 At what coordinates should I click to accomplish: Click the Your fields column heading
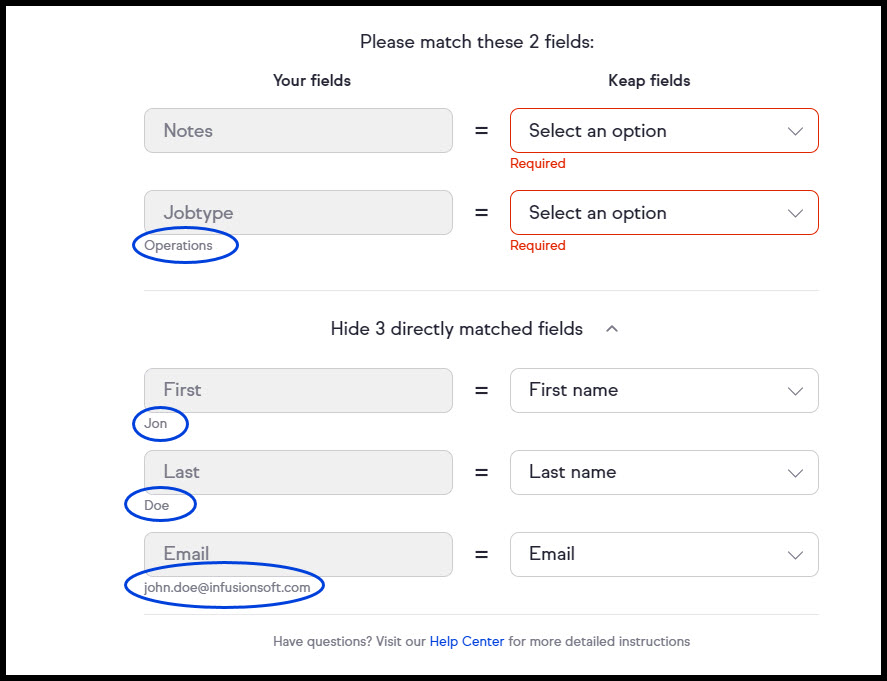point(312,80)
